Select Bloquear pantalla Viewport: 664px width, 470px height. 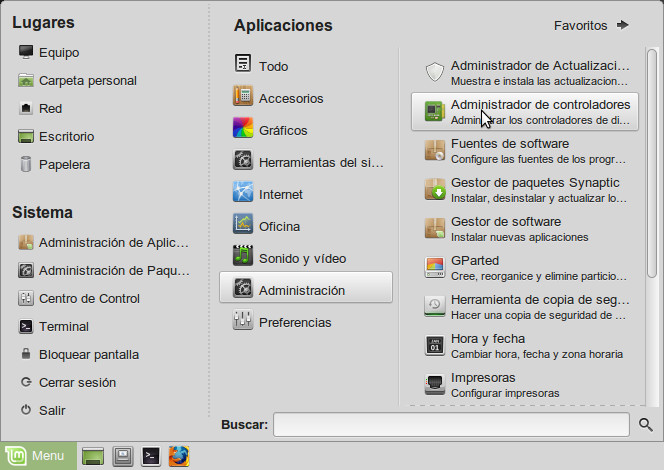tap(88, 354)
